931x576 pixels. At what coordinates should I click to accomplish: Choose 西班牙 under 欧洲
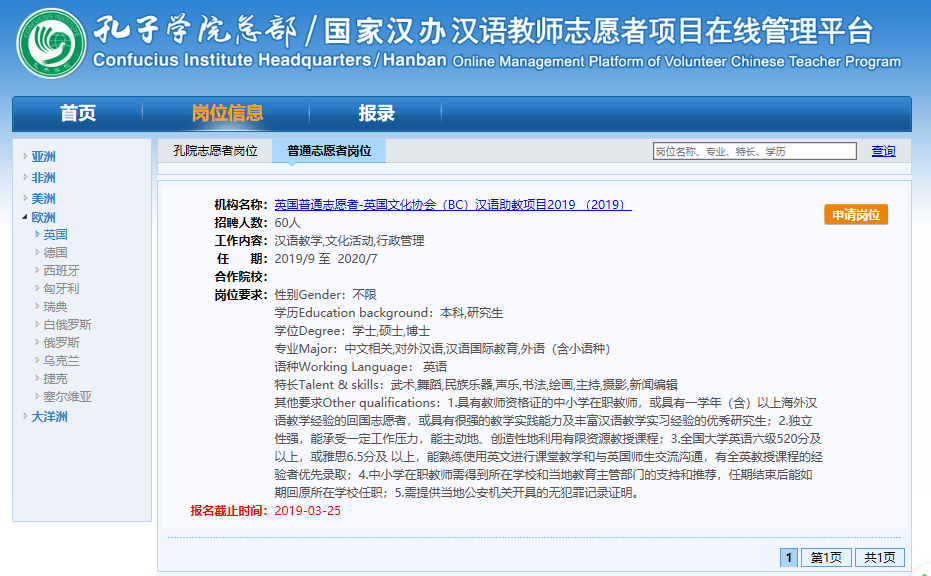click(61, 271)
